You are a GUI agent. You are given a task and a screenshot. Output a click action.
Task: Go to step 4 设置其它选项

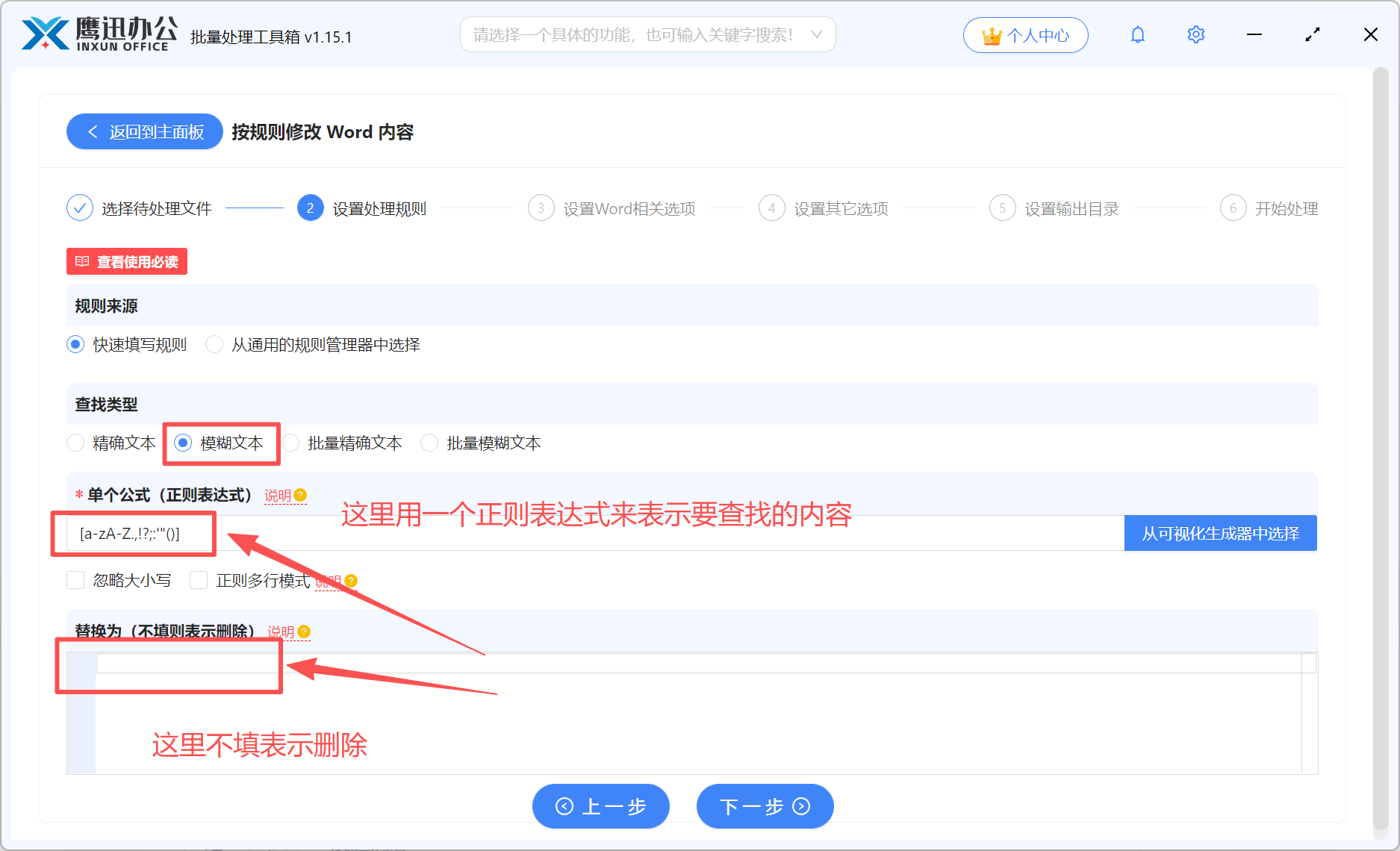(824, 208)
